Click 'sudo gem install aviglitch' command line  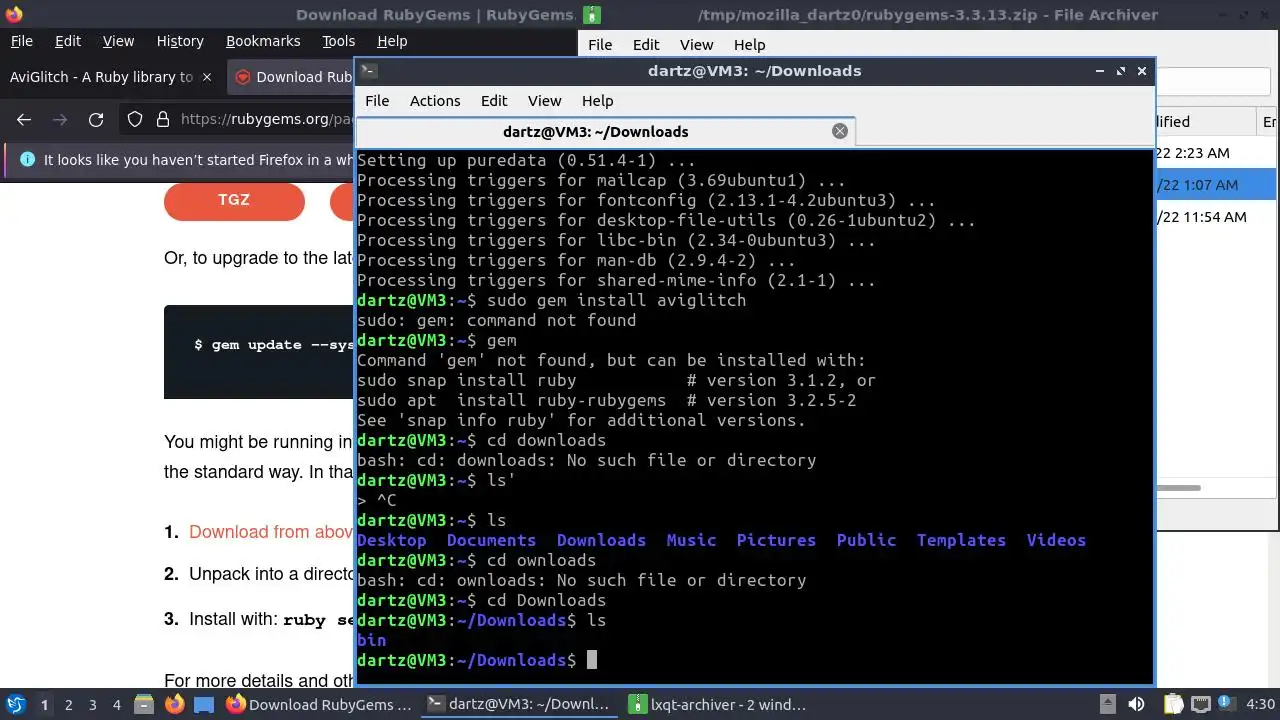tap(616, 300)
